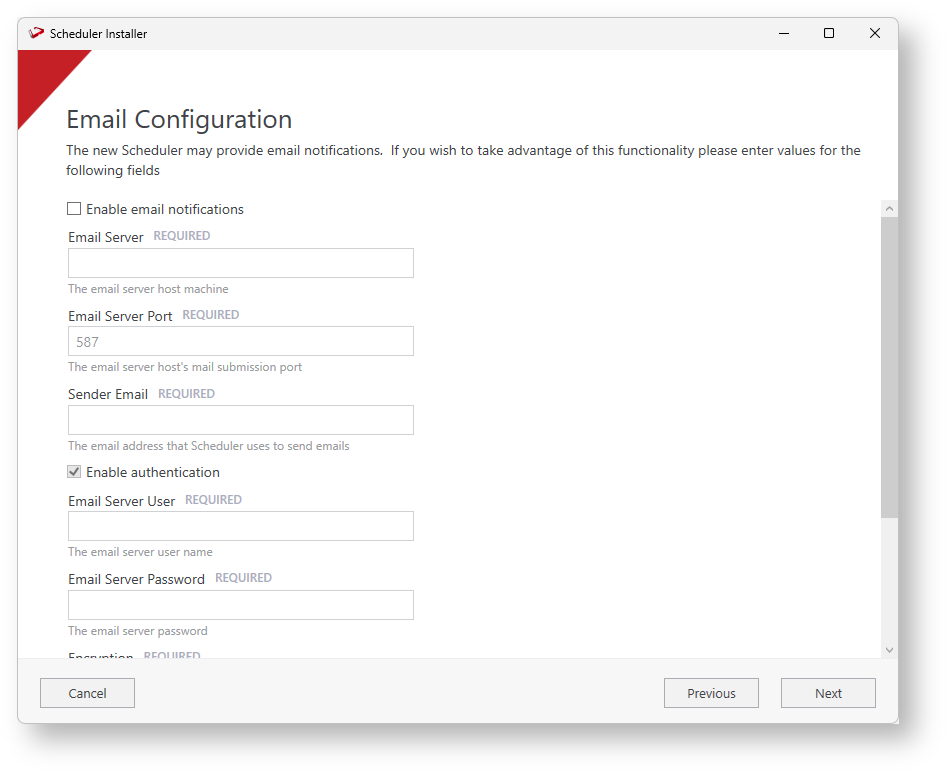This screenshot has height=772, width=947.
Task: Focus the Email Server Port field
Action: (240, 341)
